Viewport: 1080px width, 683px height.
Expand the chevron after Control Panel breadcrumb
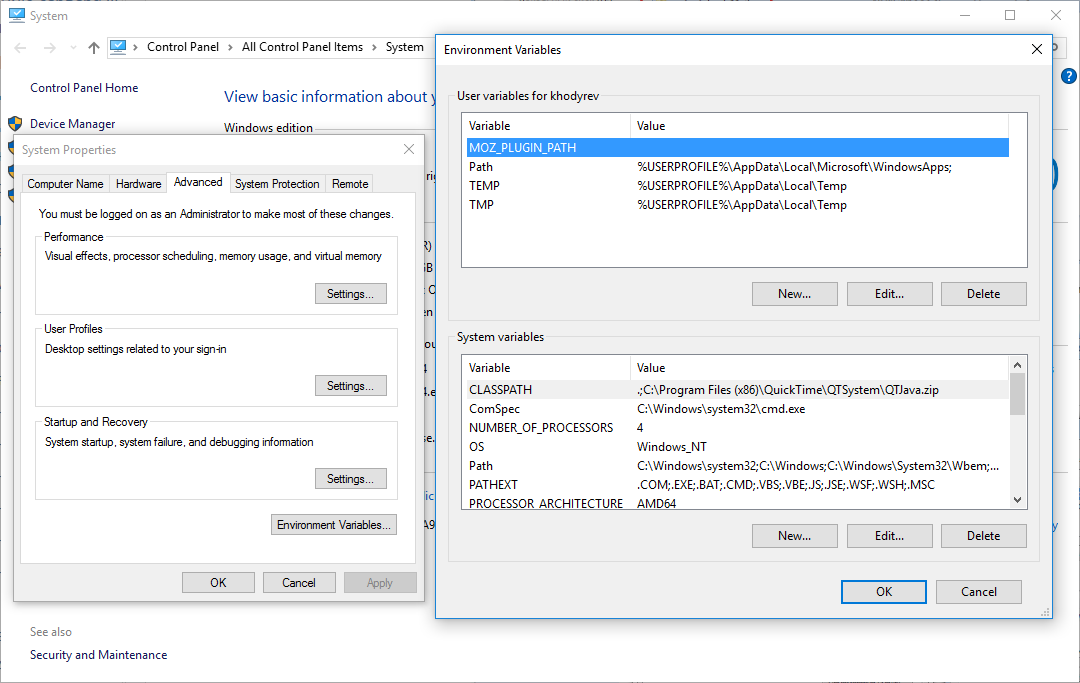[x=230, y=47]
